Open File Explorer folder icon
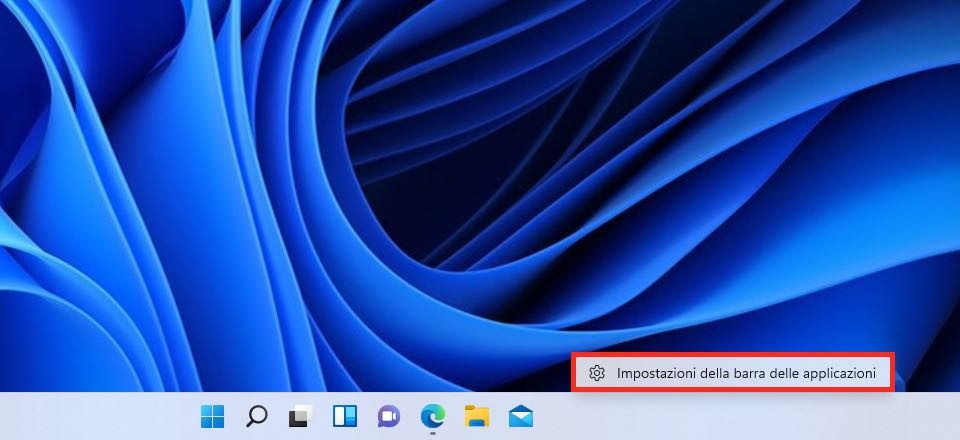Screen dimensions: 960x440 477,417
